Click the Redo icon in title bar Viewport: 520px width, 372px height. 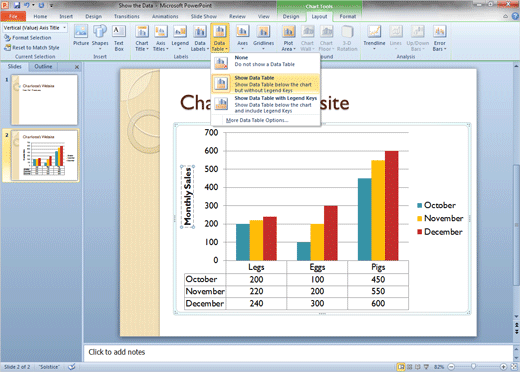[x=41, y=5]
